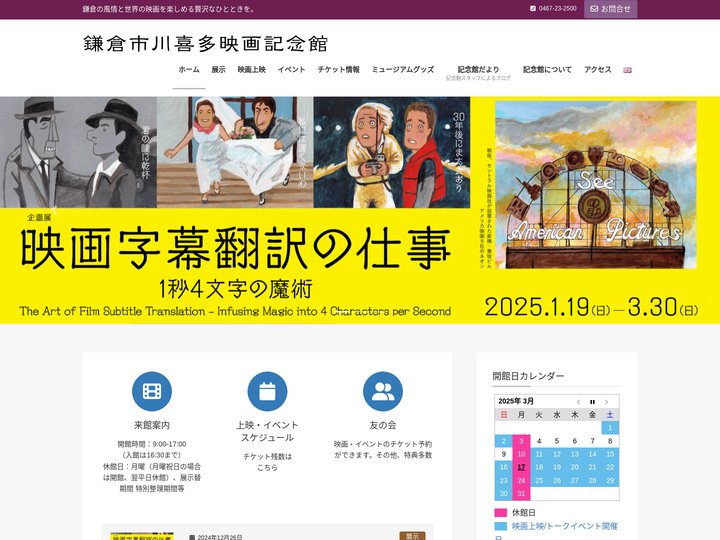
Task: Click the blue 映画上映/トークイベント legend swatch
Action: pyautogui.click(x=501, y=526)
